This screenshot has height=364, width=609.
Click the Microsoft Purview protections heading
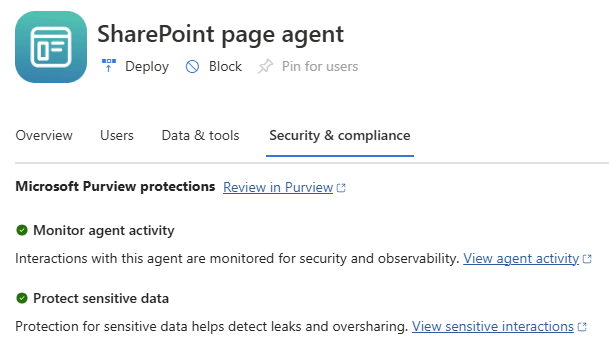pos(115,186)
